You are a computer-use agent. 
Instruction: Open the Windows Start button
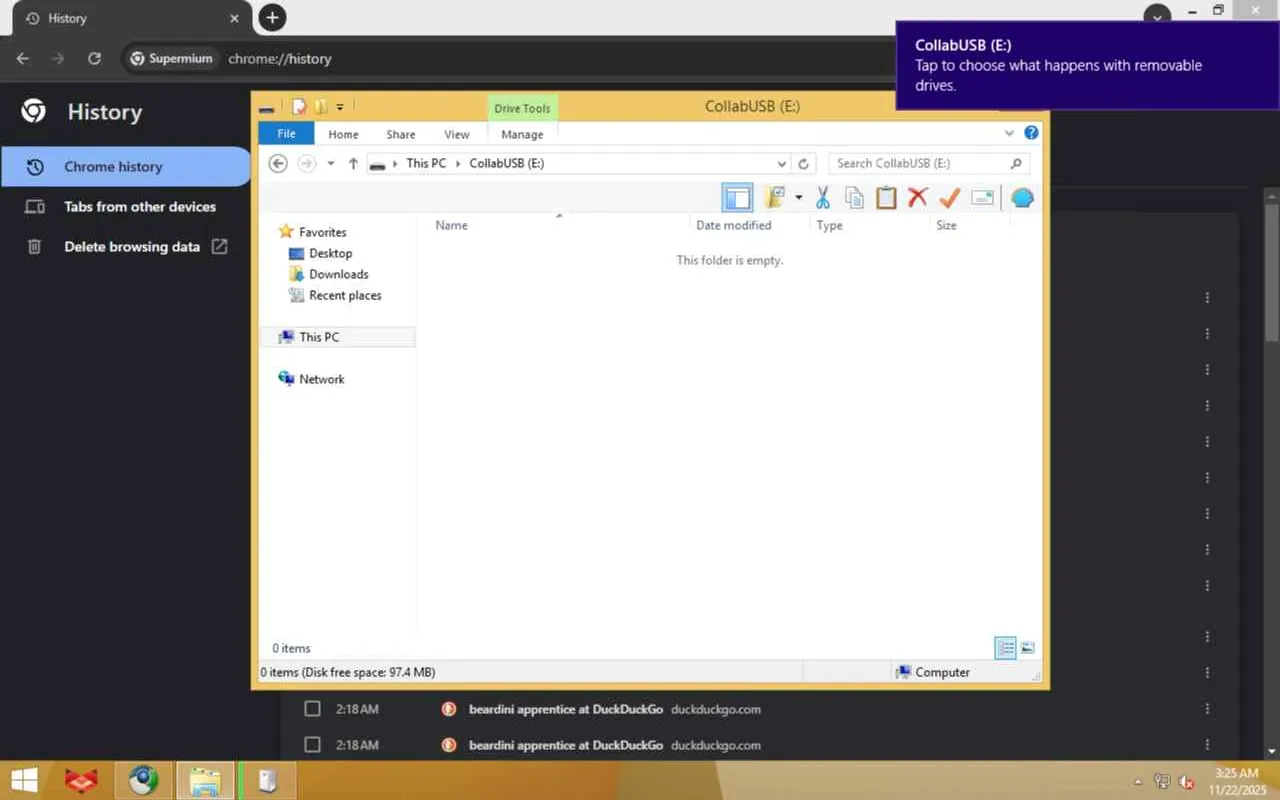click(x=24, y=780)
